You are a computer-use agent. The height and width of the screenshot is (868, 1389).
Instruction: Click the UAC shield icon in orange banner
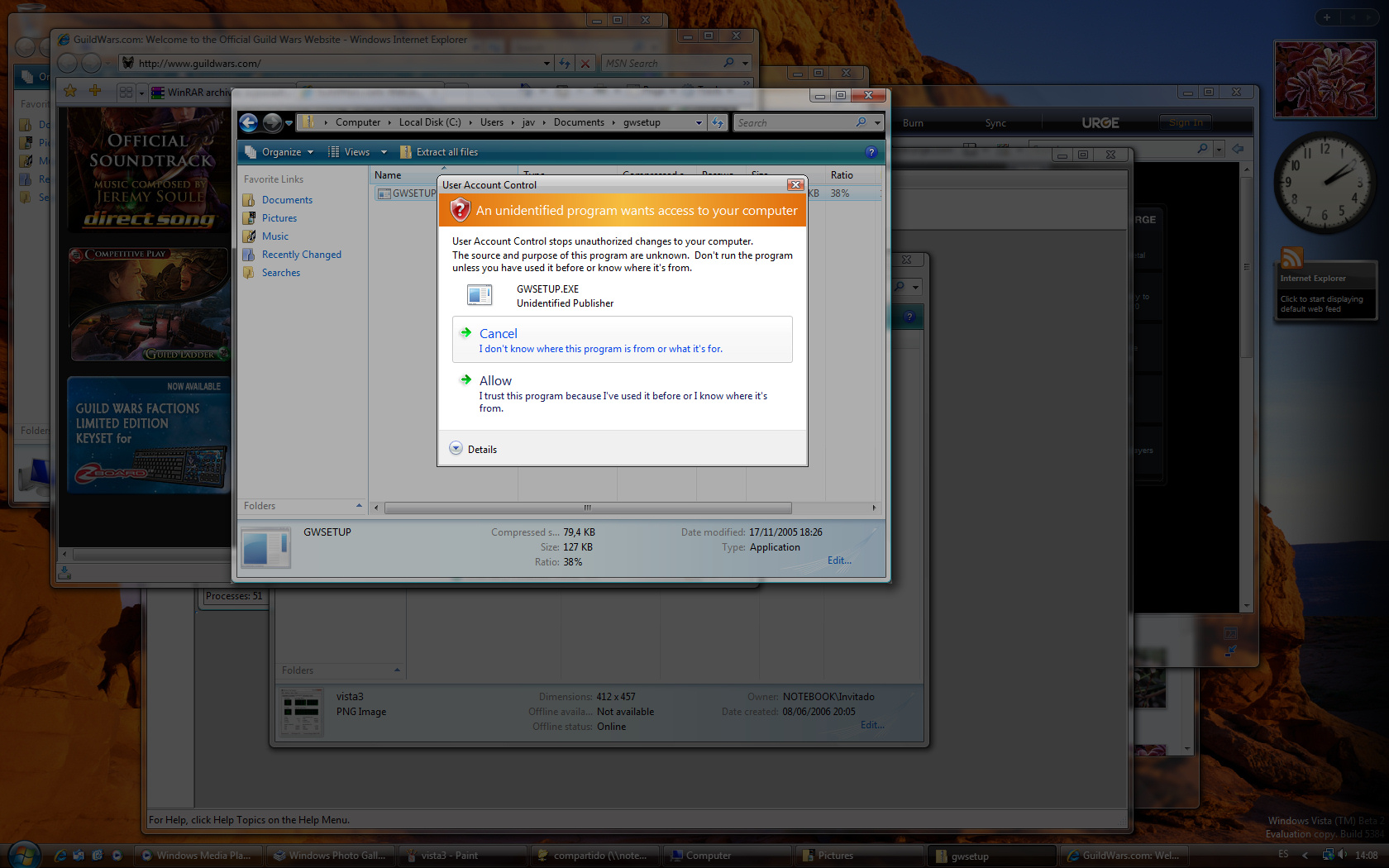pos(460,211)
